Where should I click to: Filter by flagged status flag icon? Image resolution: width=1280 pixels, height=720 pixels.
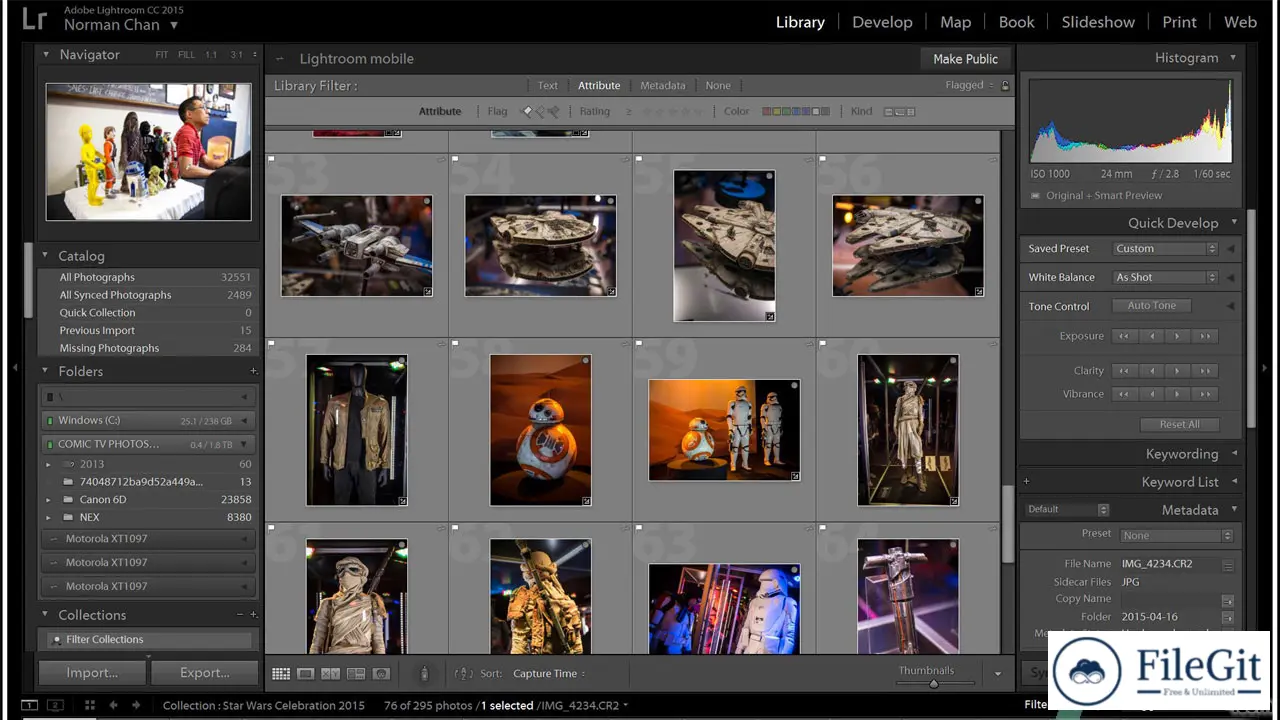pos(529,111)
